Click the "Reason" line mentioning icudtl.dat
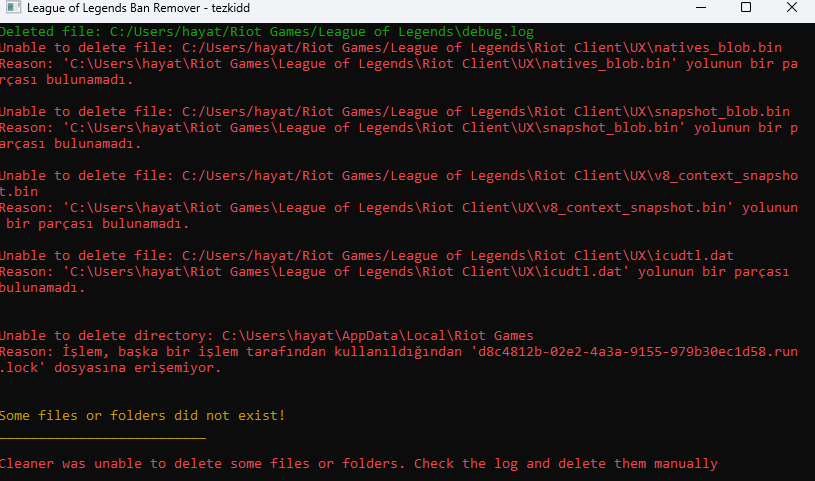 395,272
